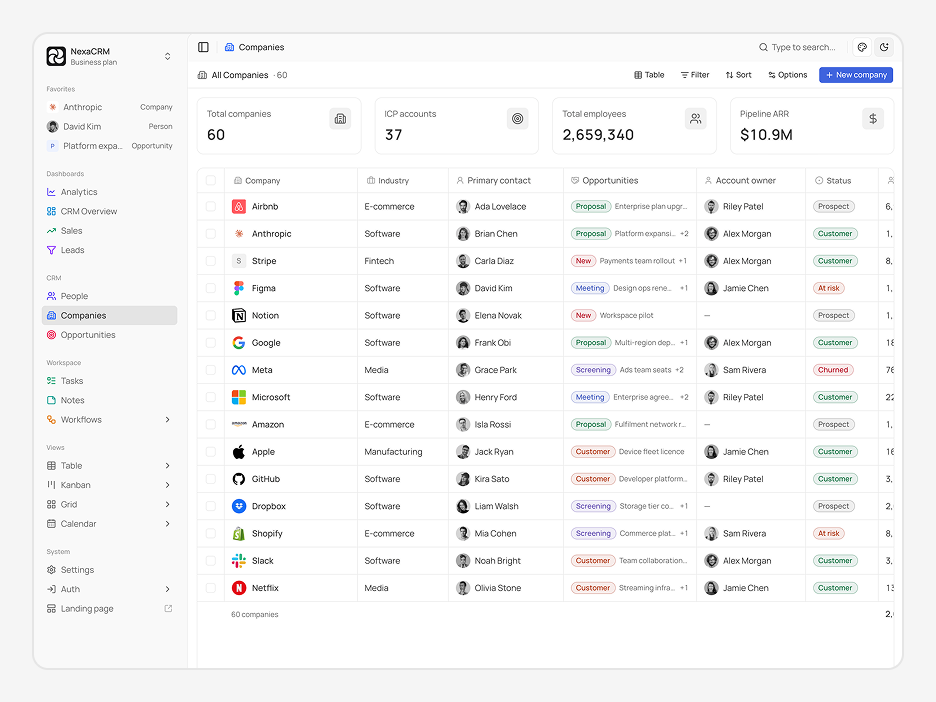Image resolution: width=936 pixels, height=702 pixels.
Task: Check the Meta row checkbox
Action: coord(211,370)
